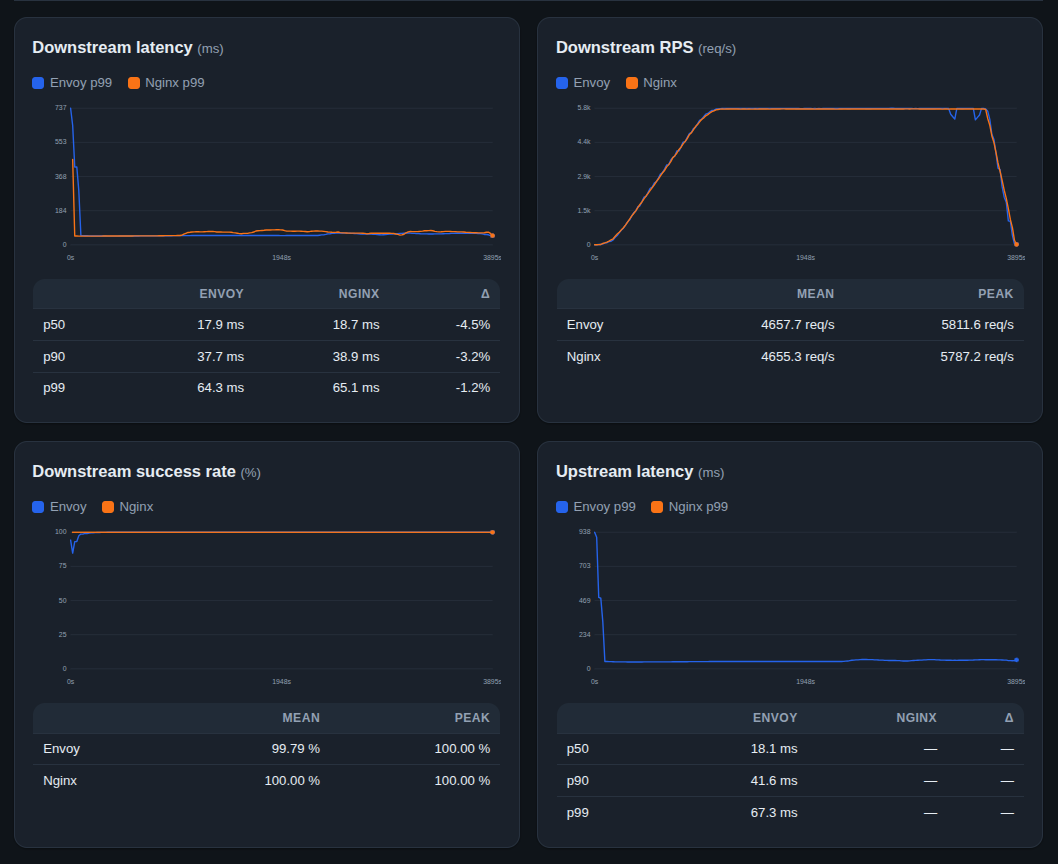Click the blue Envoy p99 swatch in Upstream latency
This screenshot has height=864, width=1058.
coord(562,507)
